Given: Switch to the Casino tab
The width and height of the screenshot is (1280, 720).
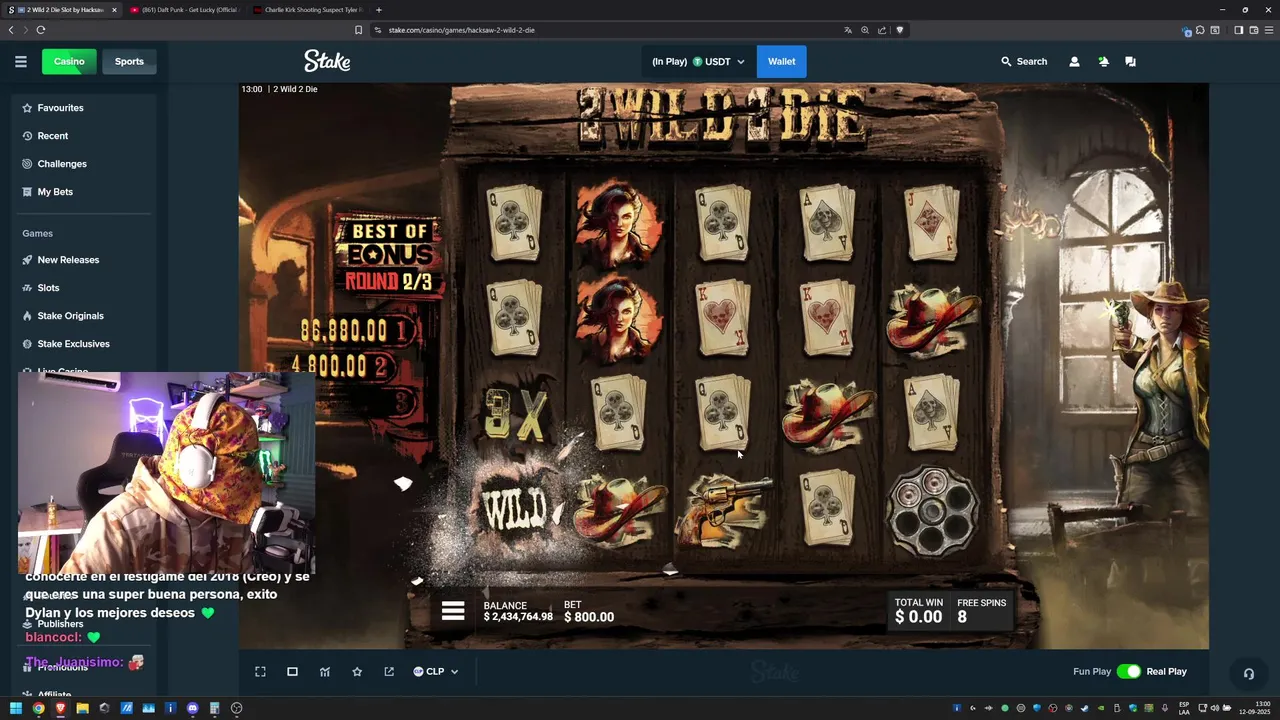Looking at the screenshot, I should [69, 61].
